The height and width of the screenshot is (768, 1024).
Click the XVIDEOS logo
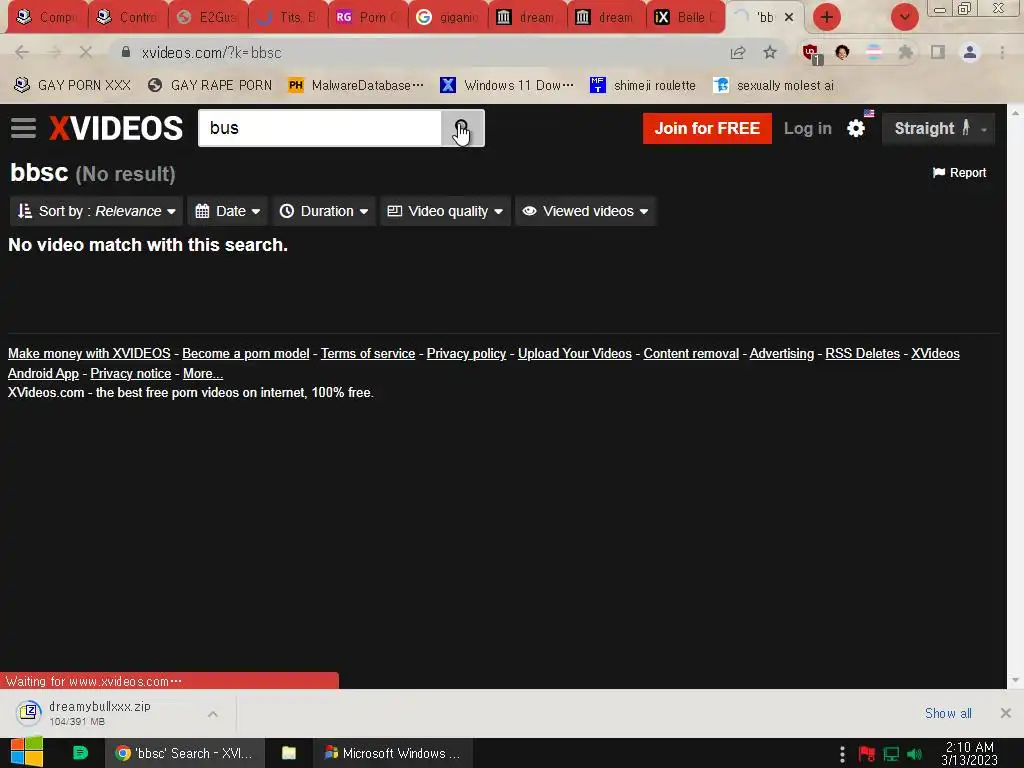point(116,128)
